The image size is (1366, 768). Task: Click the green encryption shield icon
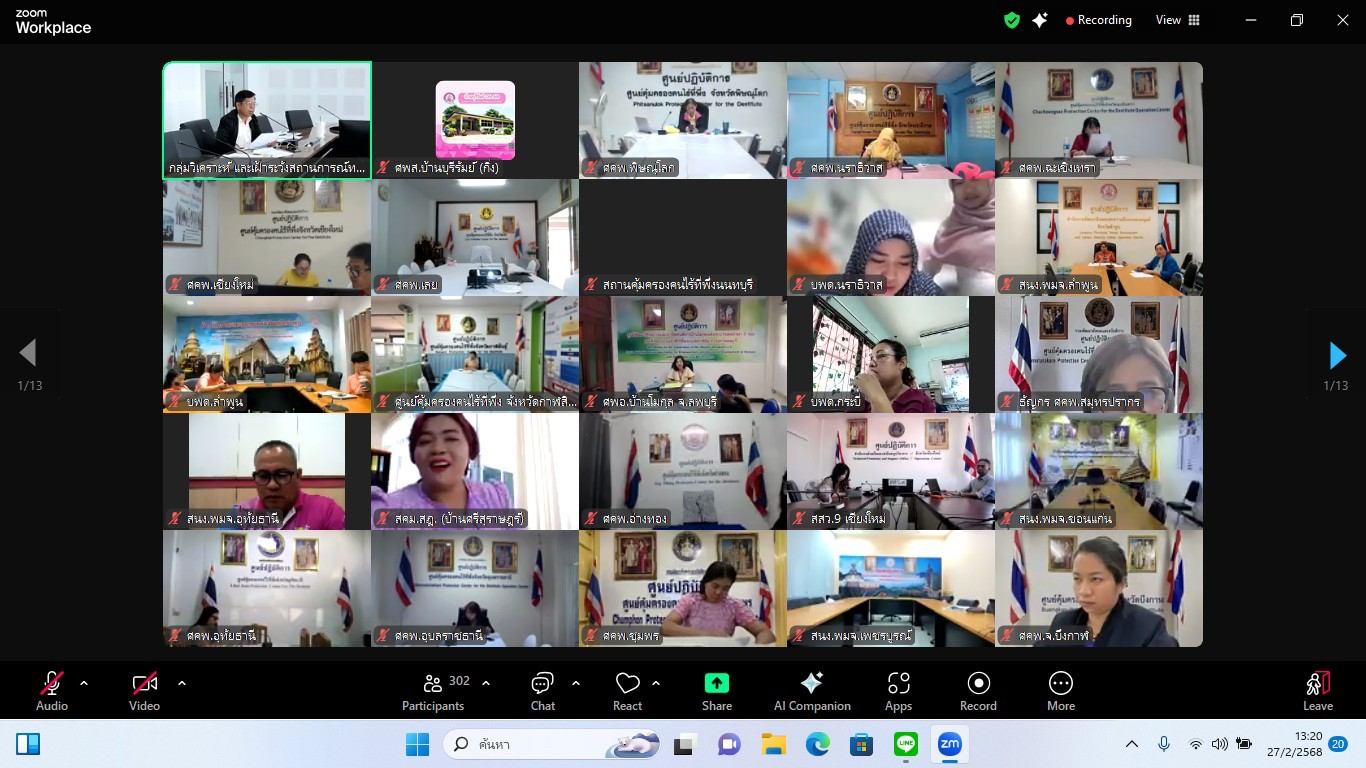click(x=1012, y=20)
